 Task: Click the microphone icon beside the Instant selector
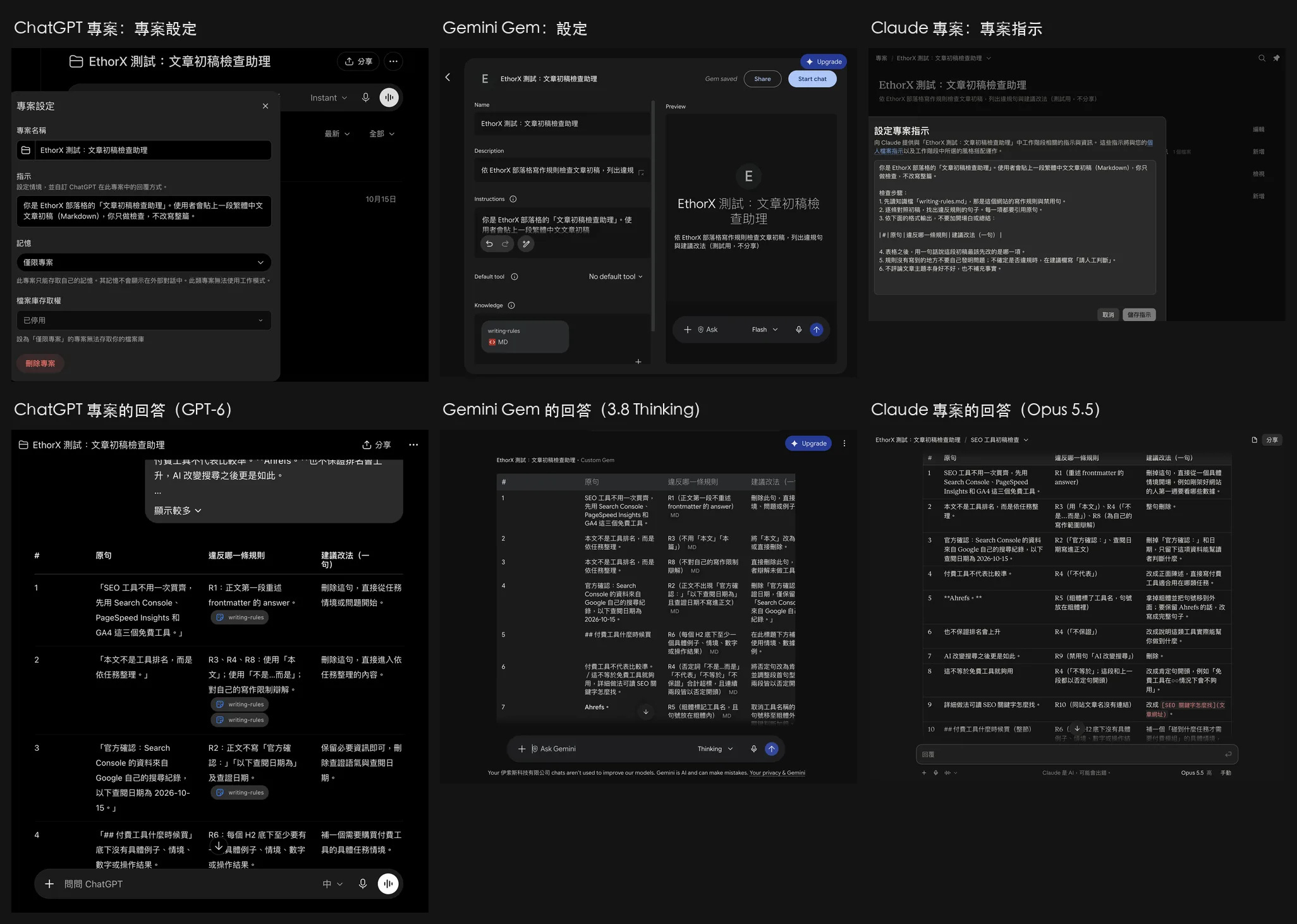365,97
